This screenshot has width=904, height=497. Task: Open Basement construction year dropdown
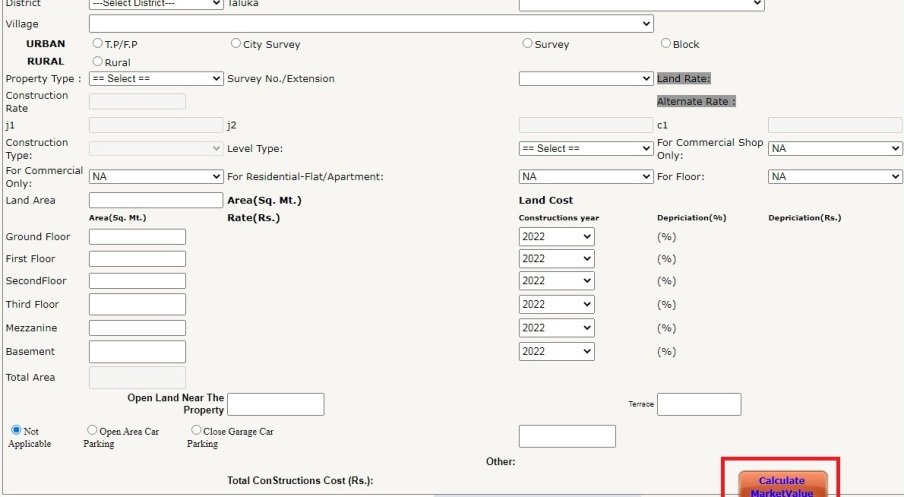(556, 352)
